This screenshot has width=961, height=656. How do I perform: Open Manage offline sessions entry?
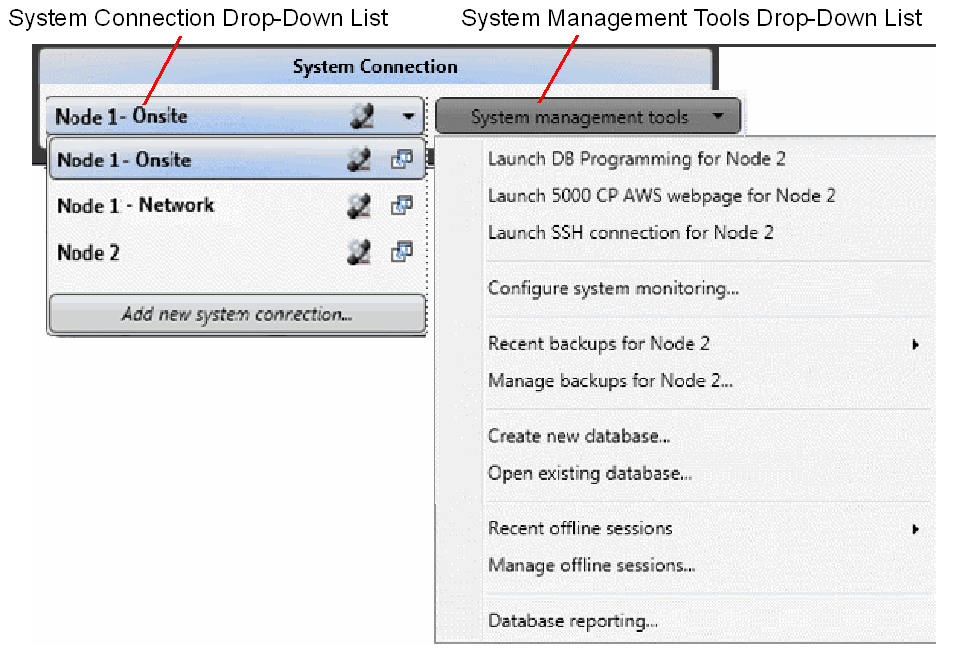[x=591, y=565]
